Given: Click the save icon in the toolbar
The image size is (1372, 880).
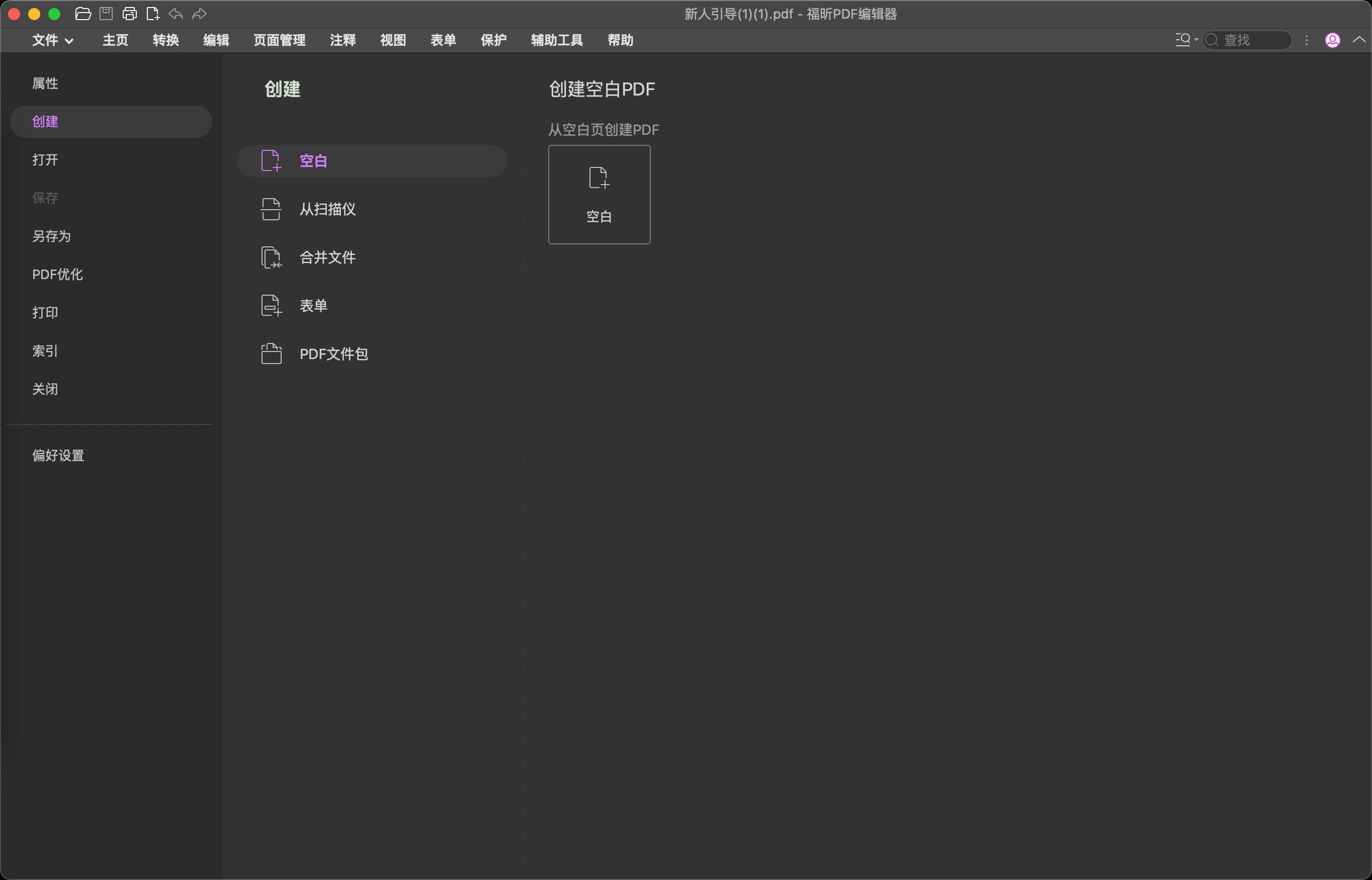Looking at the screenshot, I should (106, 14).
